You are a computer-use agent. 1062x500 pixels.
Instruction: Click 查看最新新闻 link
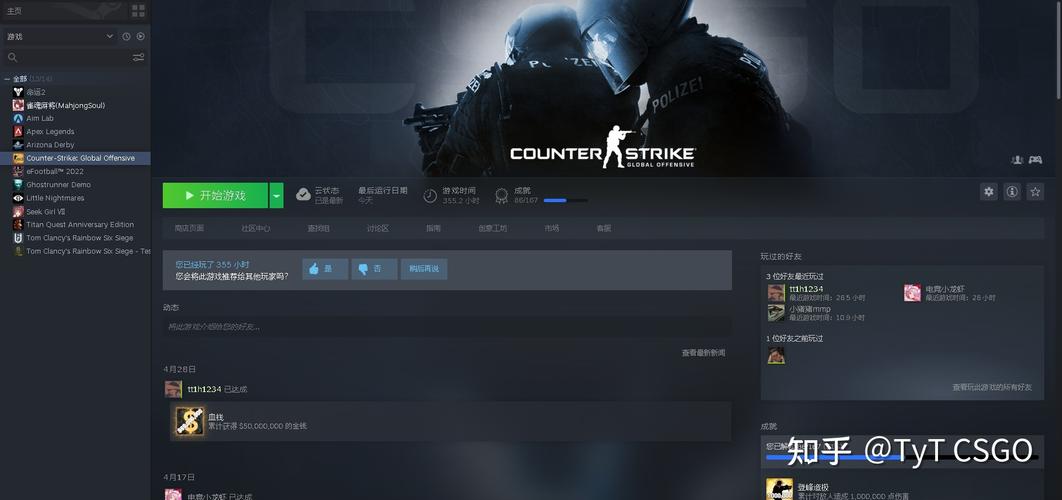click(703, 353)
